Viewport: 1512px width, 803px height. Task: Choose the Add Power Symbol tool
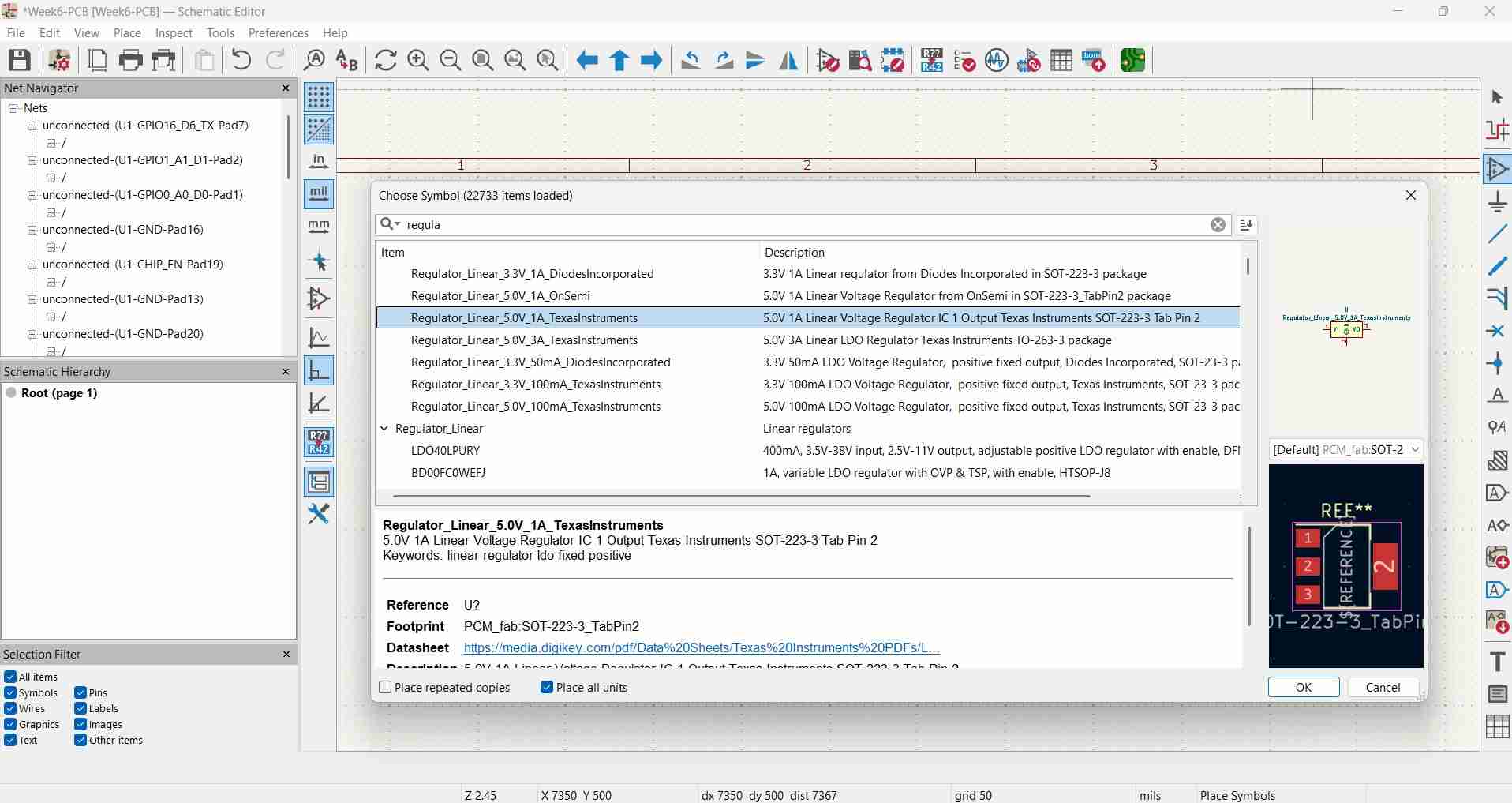1497,201
